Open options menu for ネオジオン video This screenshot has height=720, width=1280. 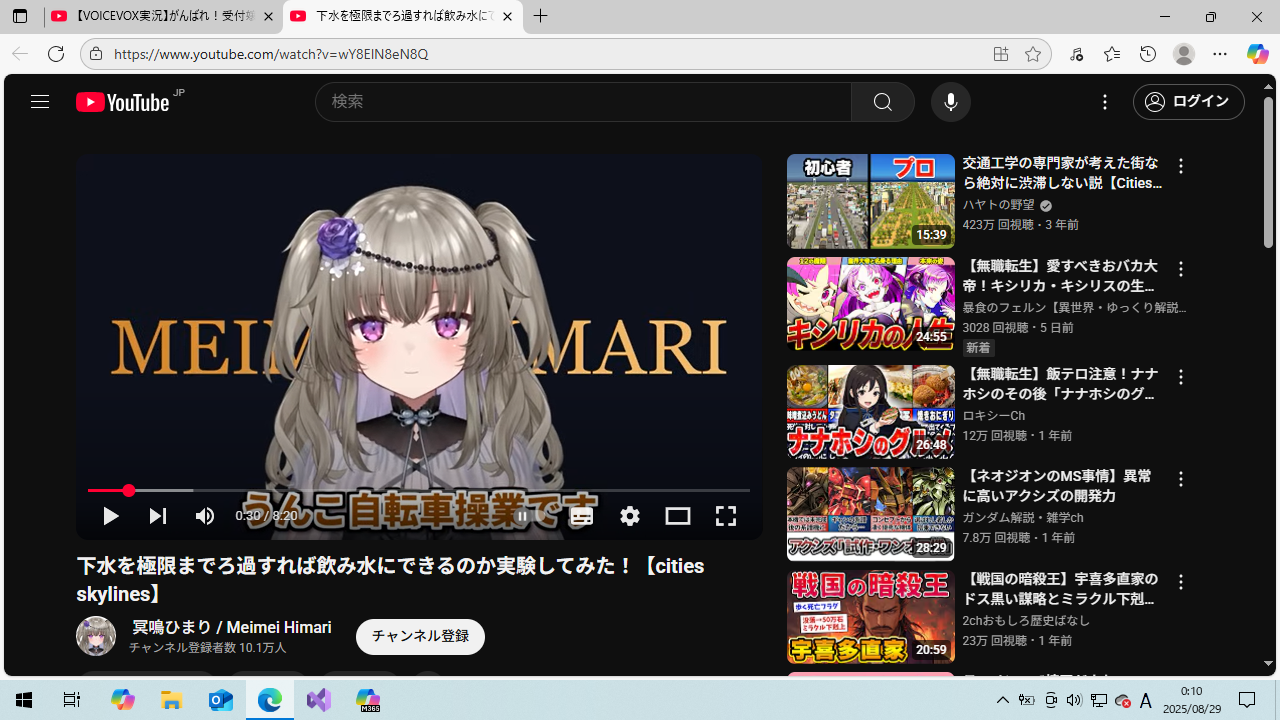tap(1181, 480)
